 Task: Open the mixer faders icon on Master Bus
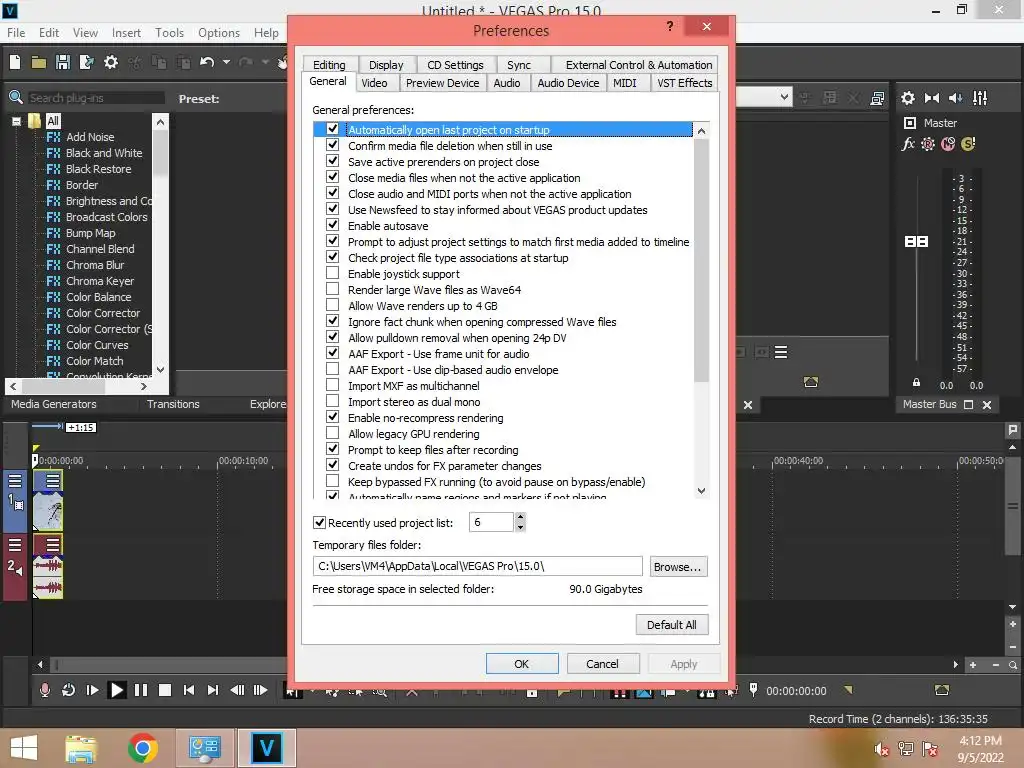980,98
